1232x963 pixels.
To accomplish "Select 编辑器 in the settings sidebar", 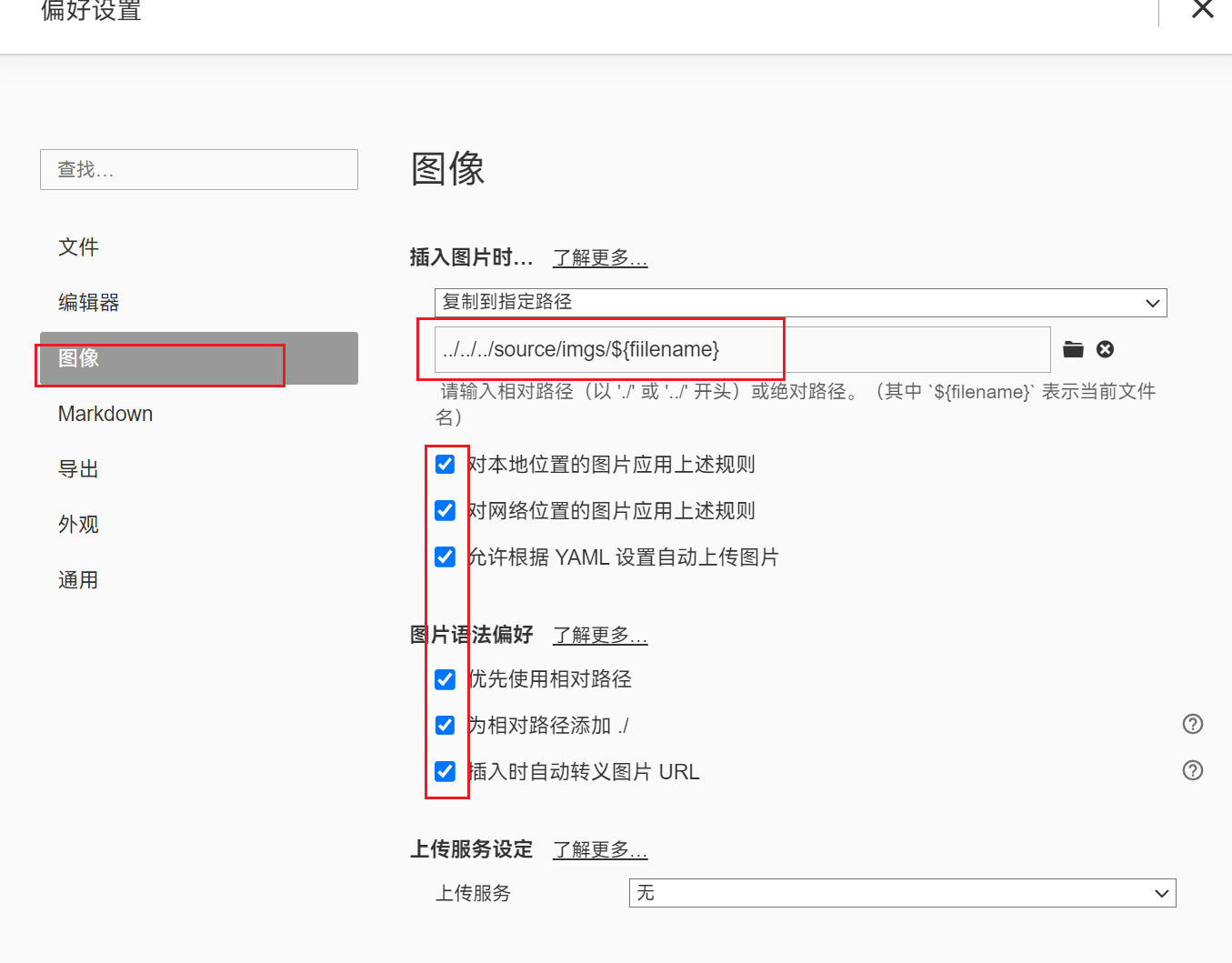I will coord(198,303).
